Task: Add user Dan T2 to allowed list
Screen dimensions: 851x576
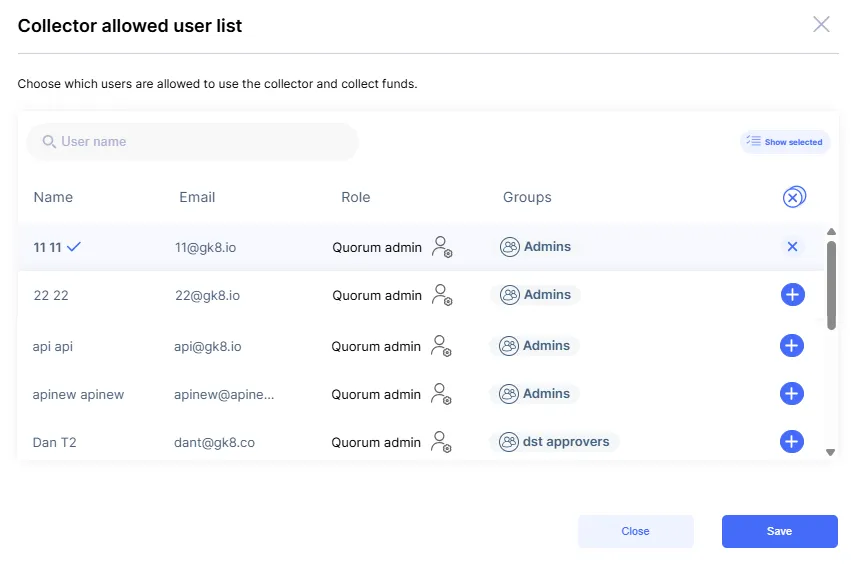Action: pos(792,442)
